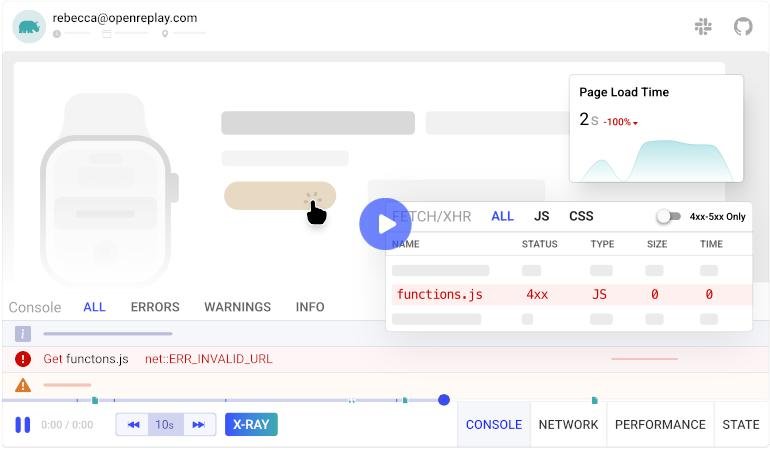Switch to the CONSOLE tab
This screenshot has height=450, width=770.
click(x=494, y=425)
